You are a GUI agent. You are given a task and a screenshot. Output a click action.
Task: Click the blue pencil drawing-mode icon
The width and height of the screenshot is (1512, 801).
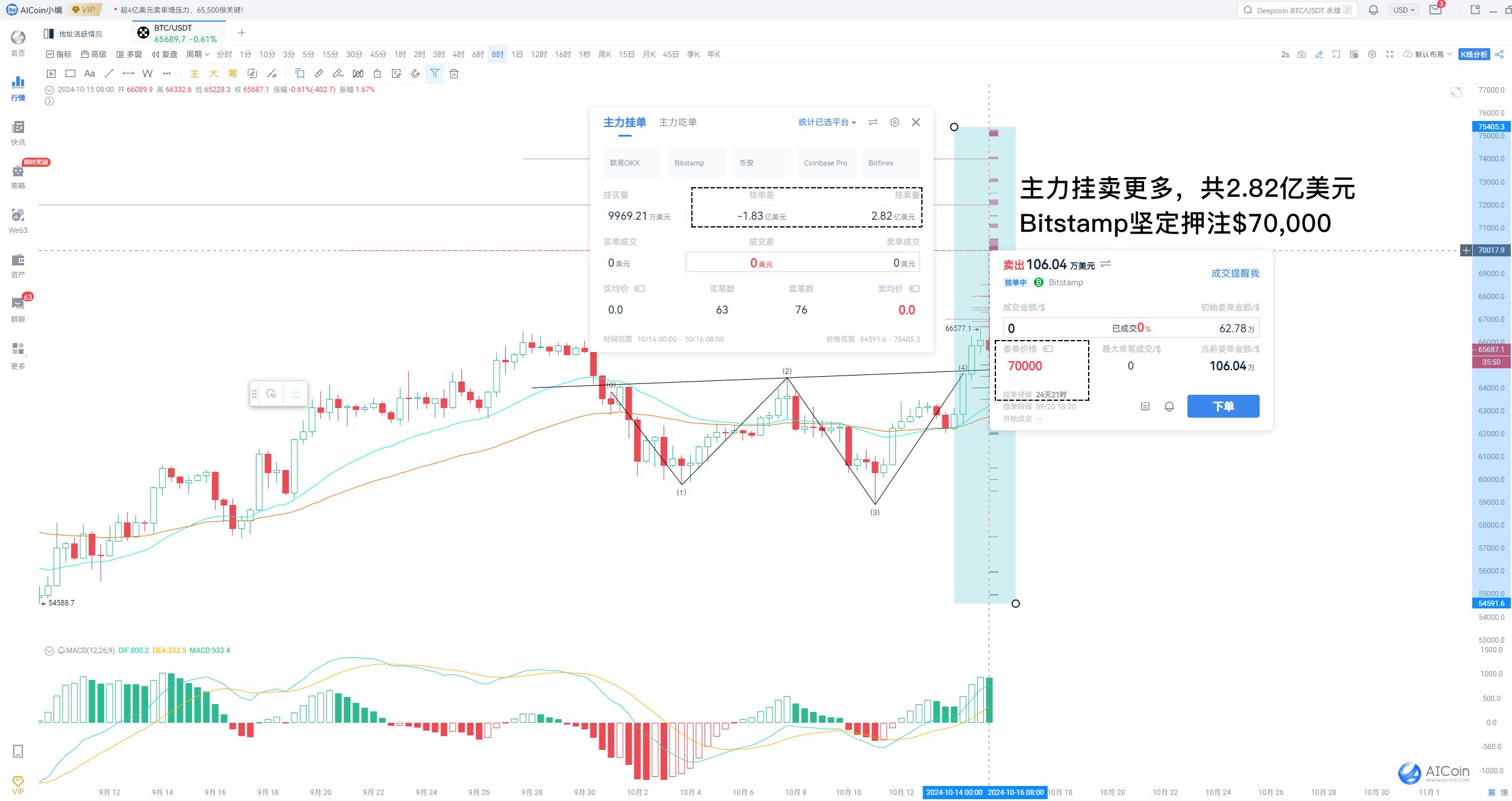(x=1319, y=54)
